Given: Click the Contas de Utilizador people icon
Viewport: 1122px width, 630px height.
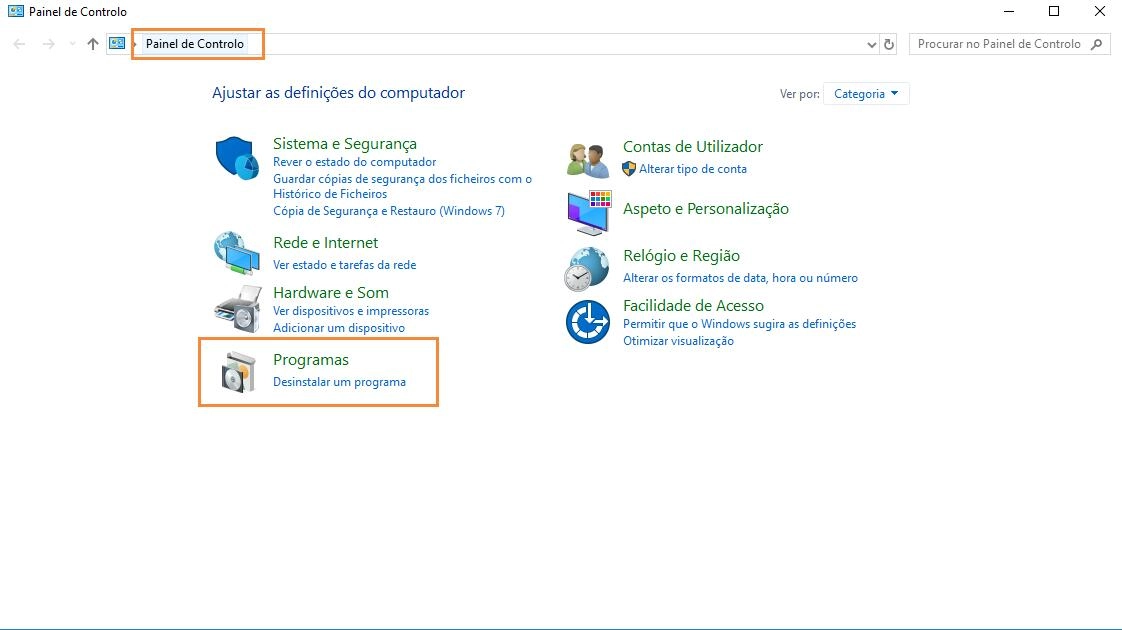Looking at the screenshot, I should (587, 158).
